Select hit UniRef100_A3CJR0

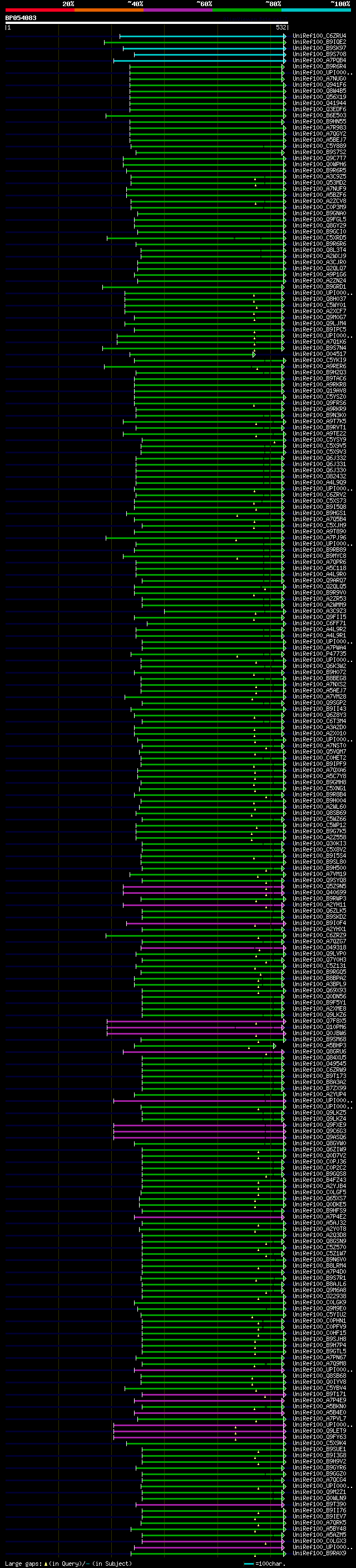(x=319, y=263)
